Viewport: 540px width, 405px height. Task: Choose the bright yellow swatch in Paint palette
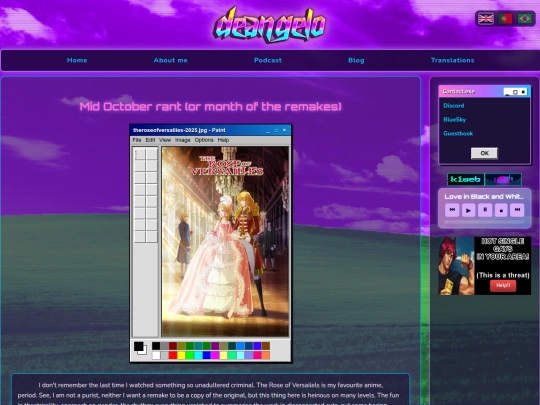pyautogui.click(x=181, y=355)
